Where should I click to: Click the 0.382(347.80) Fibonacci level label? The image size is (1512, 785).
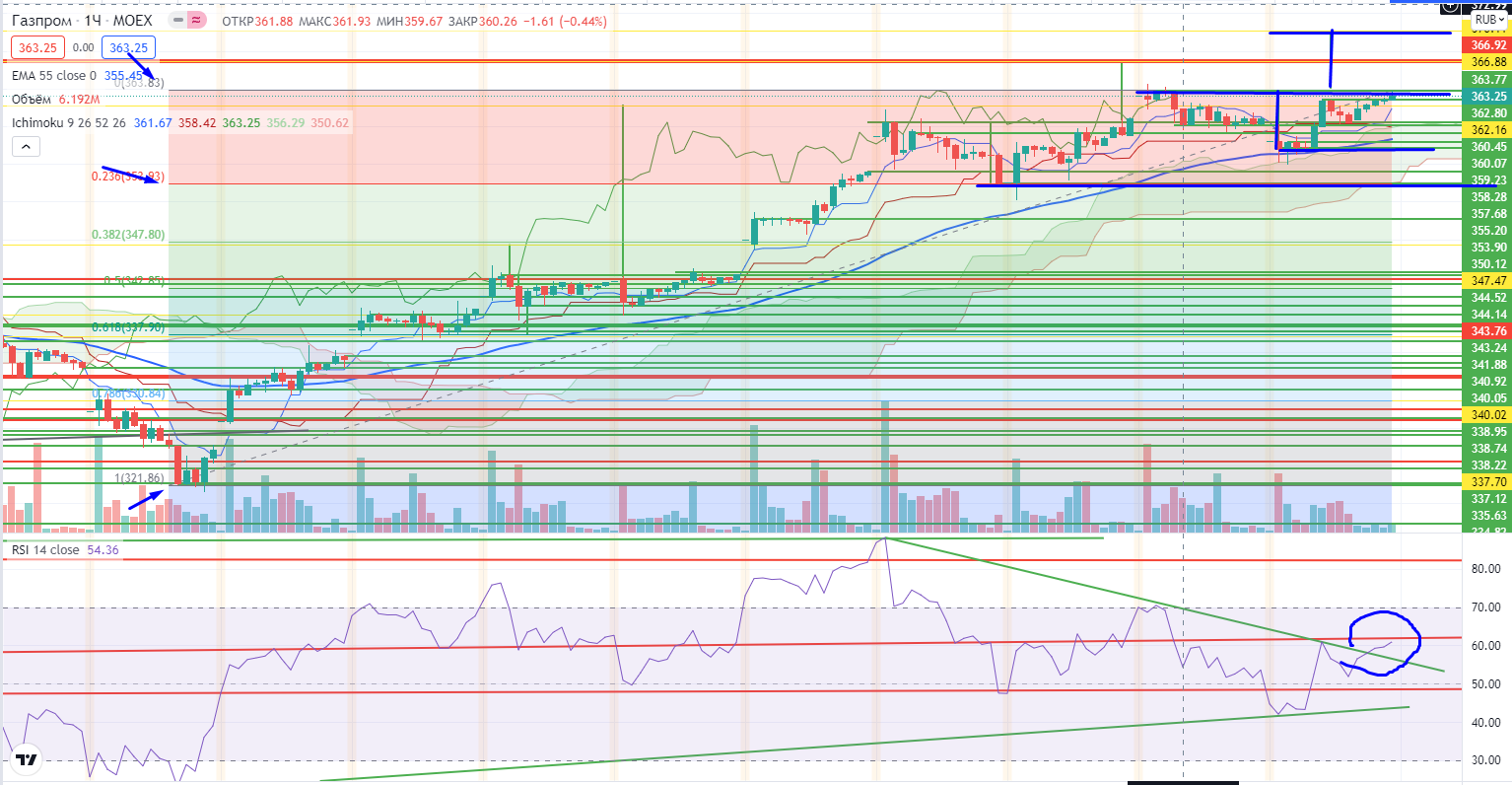click(x=128, y=235)
